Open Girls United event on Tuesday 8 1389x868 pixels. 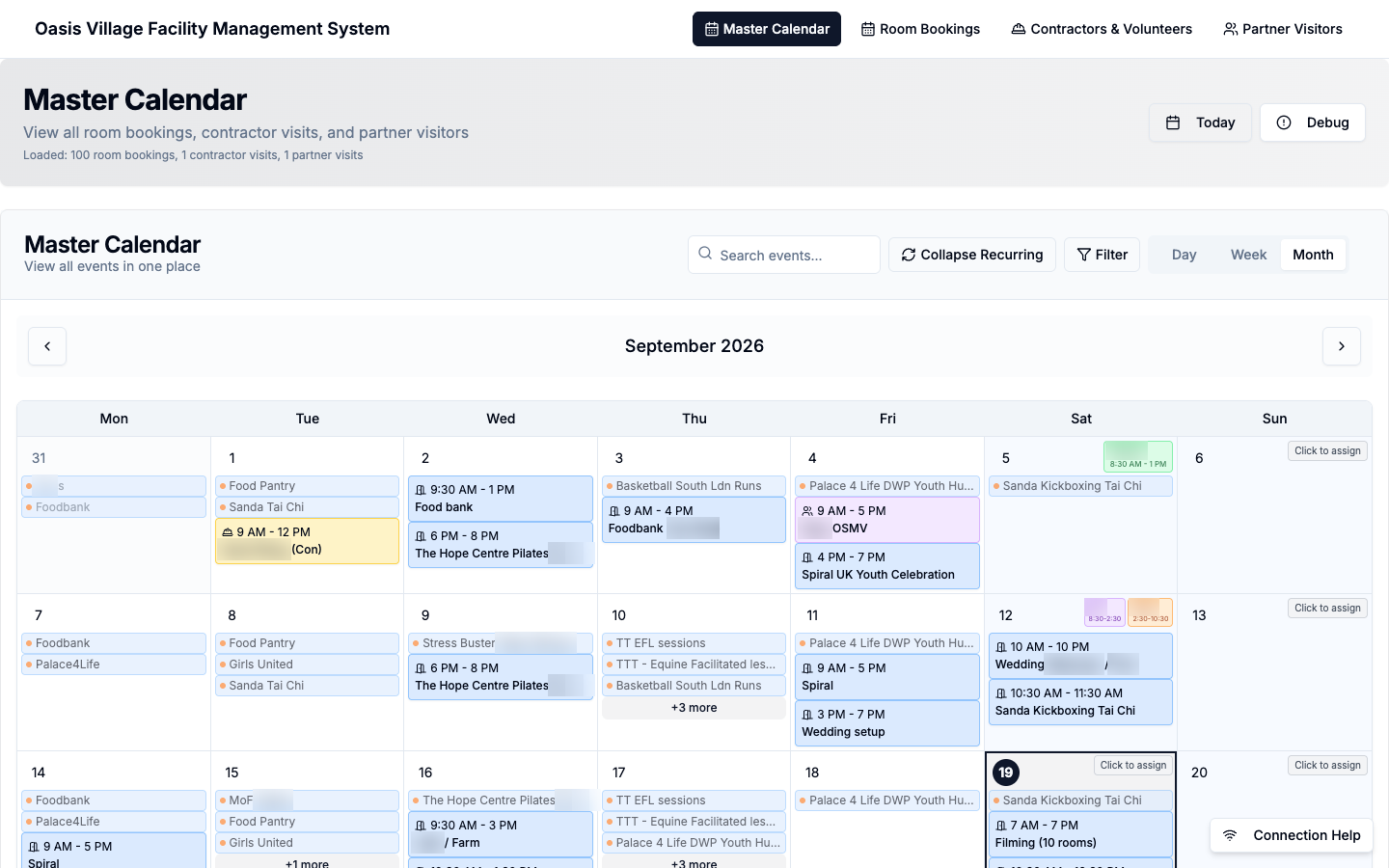[307, 665]
